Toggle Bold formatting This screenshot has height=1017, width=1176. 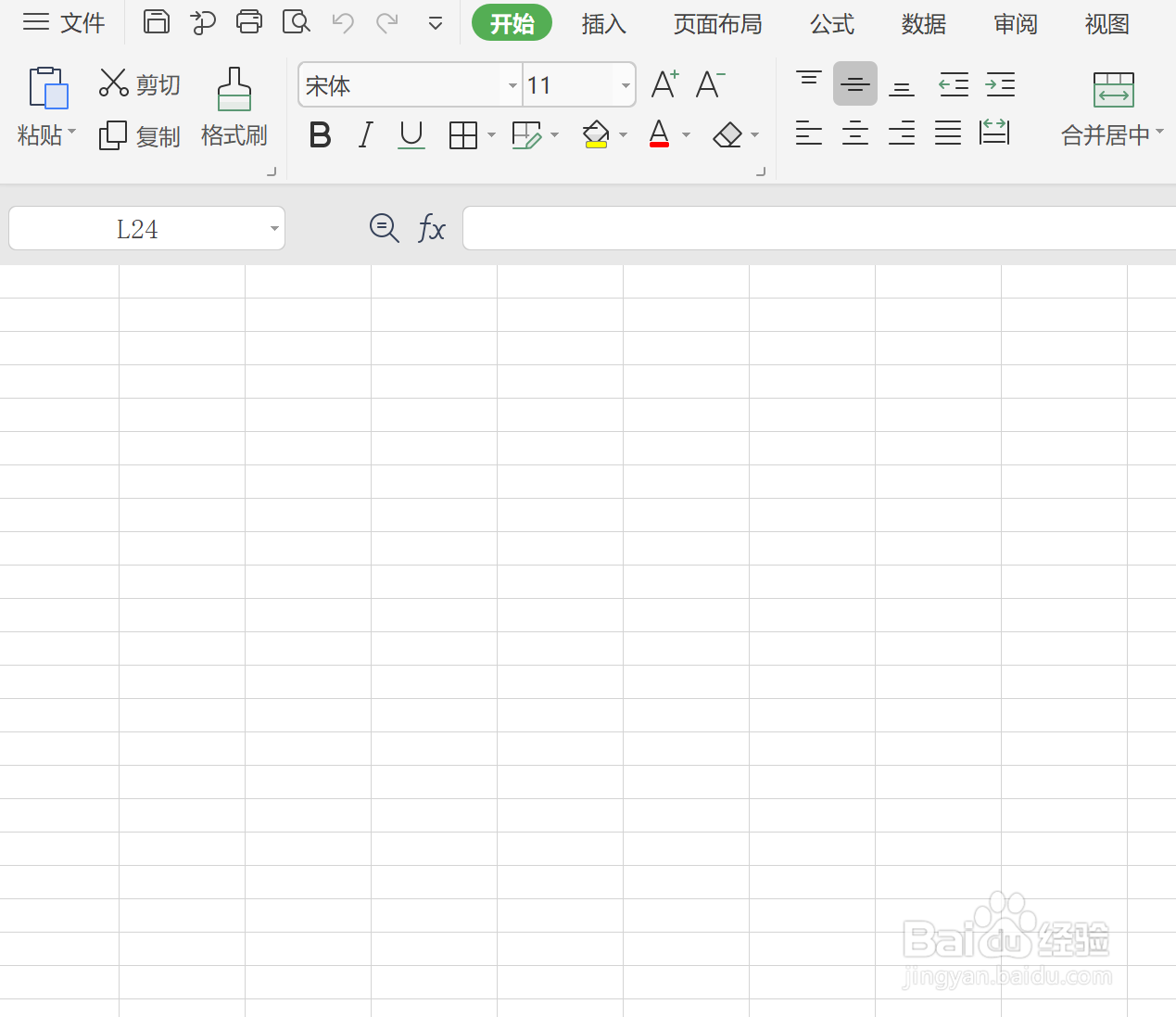320,135
